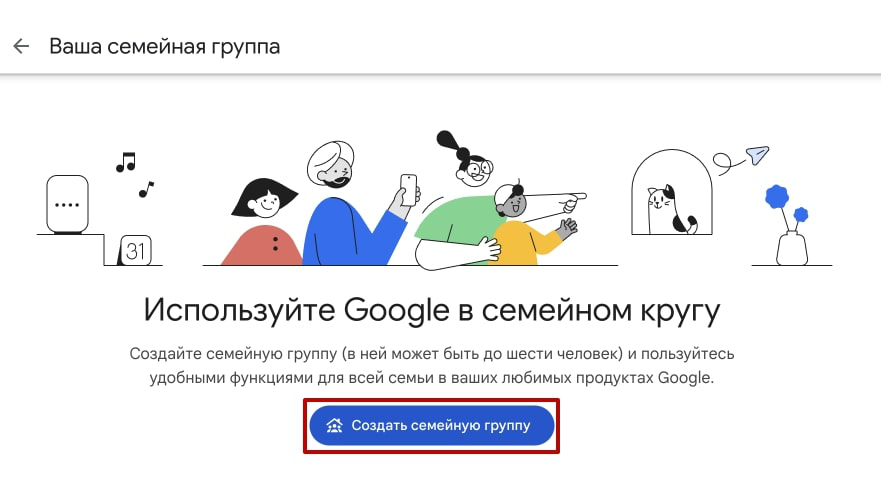
Task: Click the blue flower in the vase
Action: 778,198
